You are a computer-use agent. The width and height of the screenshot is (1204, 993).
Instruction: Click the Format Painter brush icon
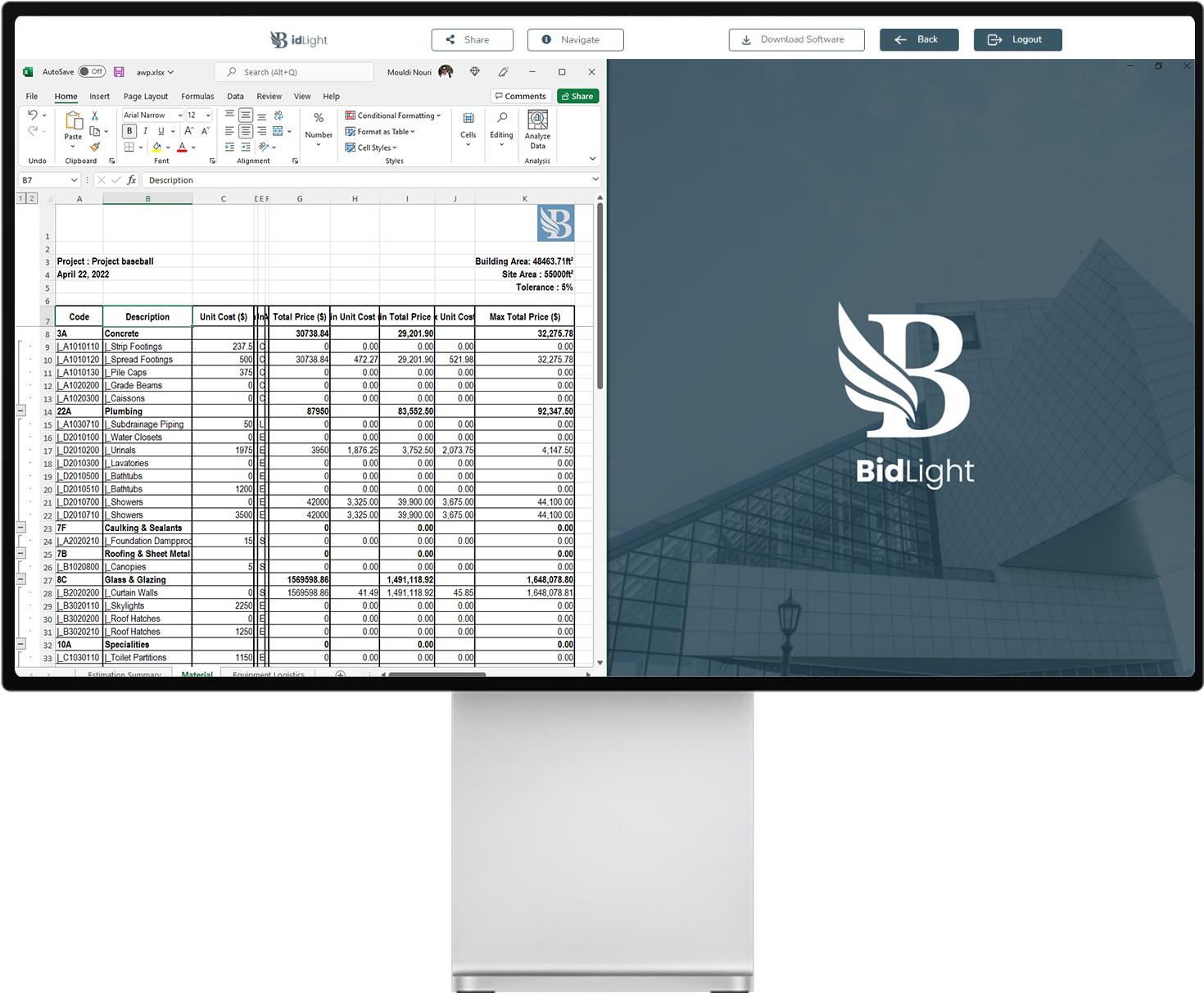[x=95, y=147]
